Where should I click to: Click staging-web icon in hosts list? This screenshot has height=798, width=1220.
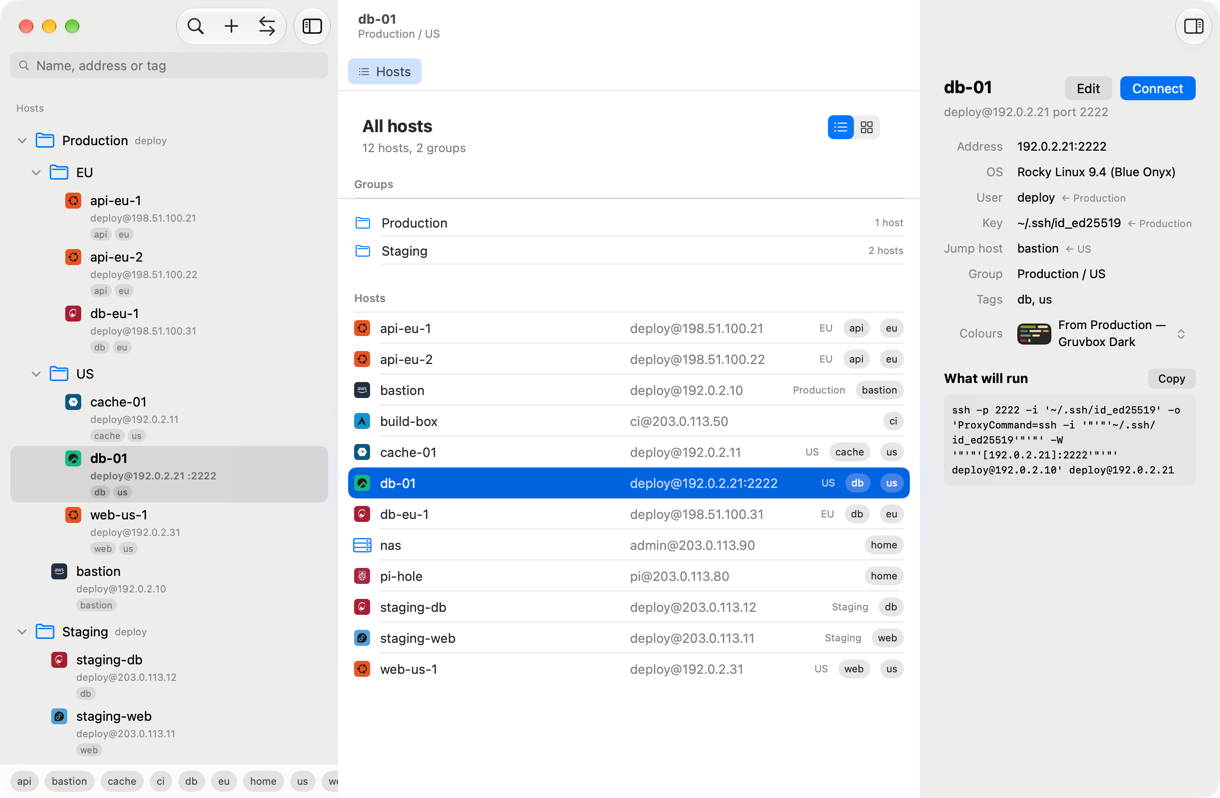pyautogui.click(x=362, y=639)
